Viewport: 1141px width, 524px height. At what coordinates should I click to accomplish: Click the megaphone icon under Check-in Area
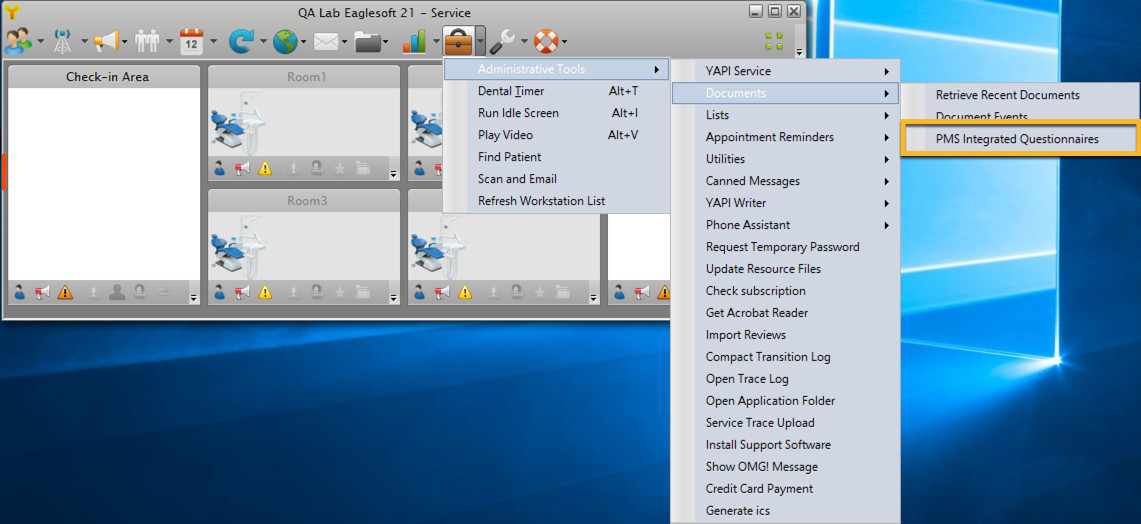[x=42, y=292]
